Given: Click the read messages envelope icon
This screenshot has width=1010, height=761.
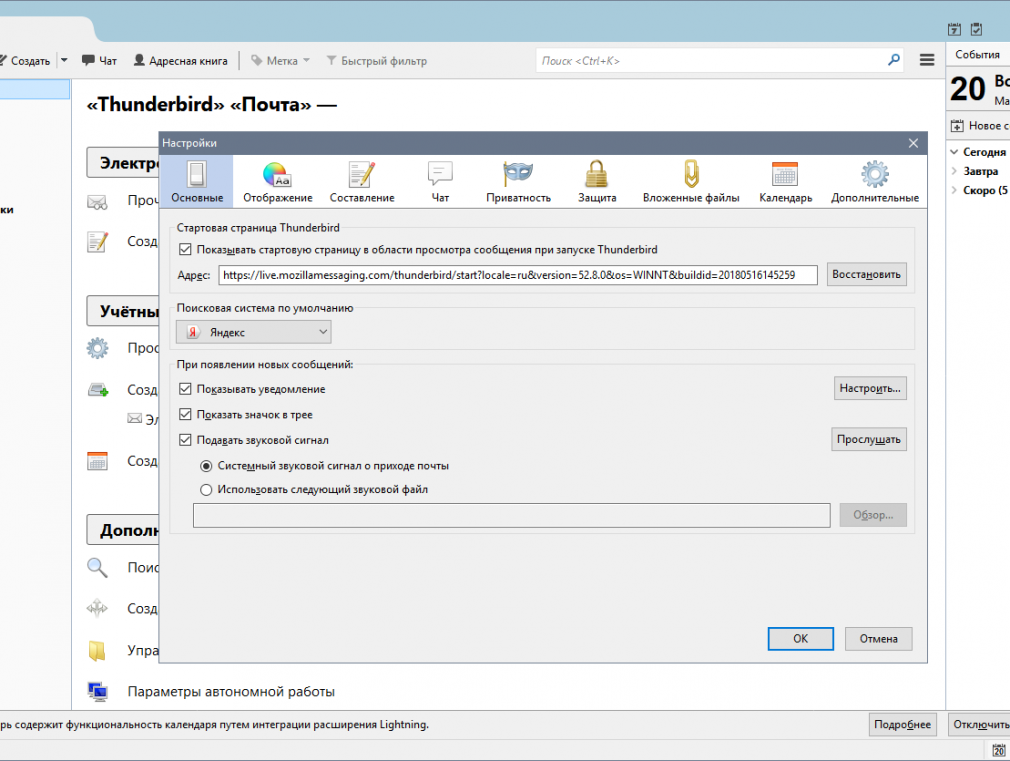Looking at the screenshot, I should [97, 202].
